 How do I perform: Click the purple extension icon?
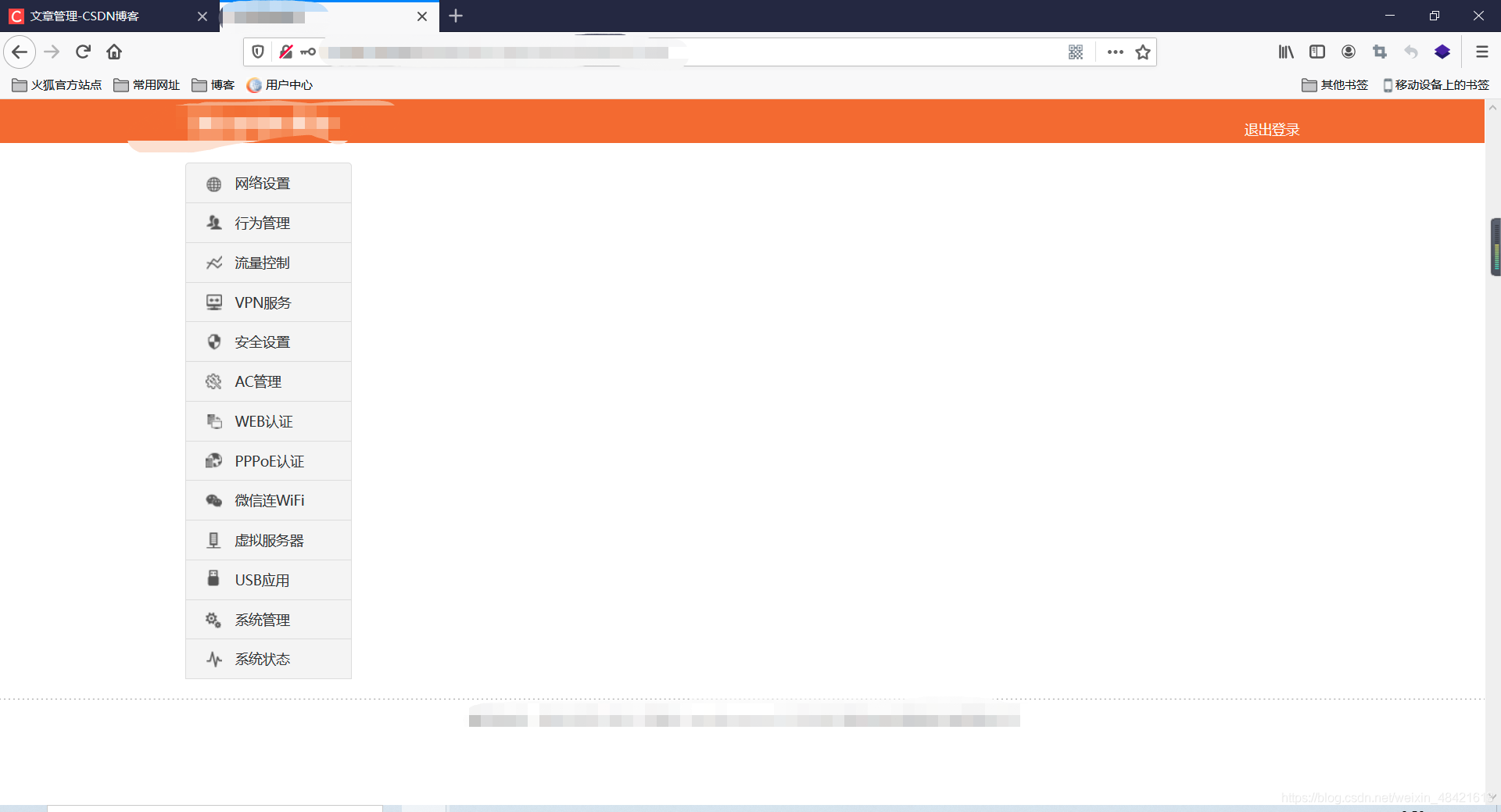[x=1442, y=52]
